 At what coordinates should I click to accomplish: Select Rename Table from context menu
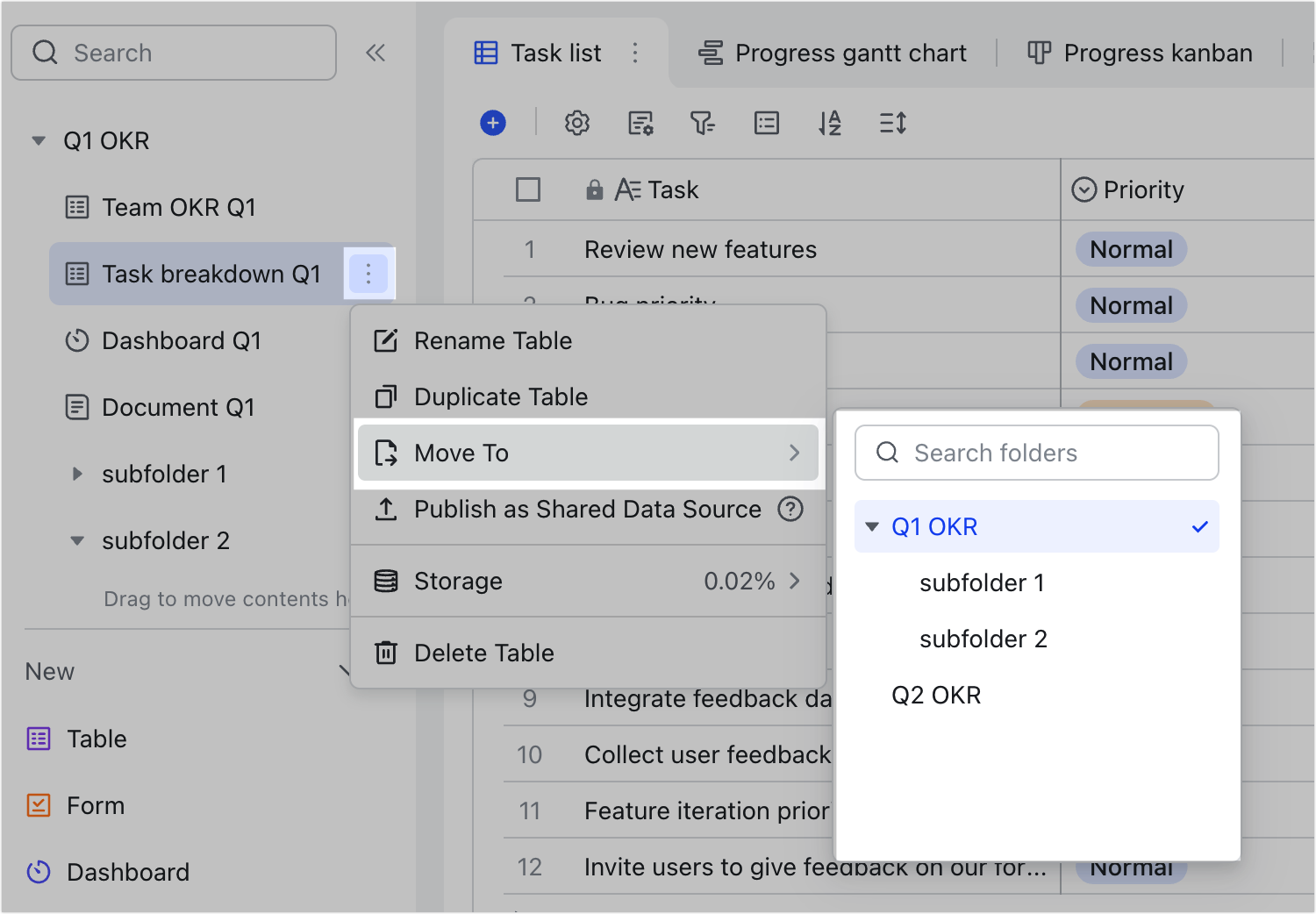tap(492, 340)
